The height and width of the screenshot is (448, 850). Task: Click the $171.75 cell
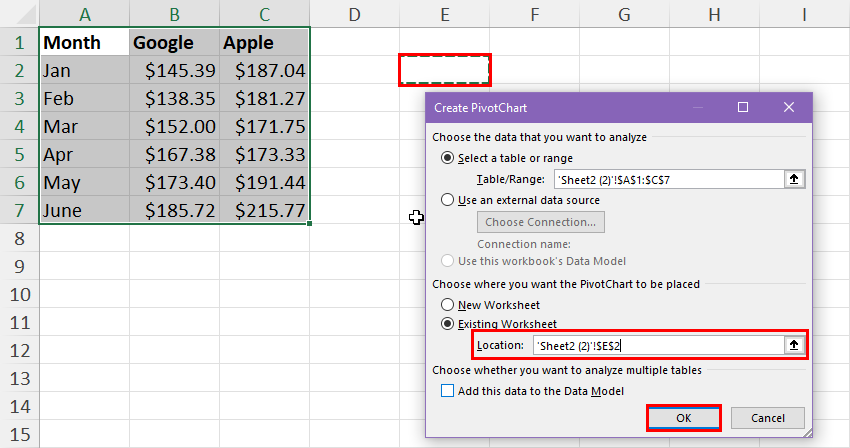click(265, 126)
